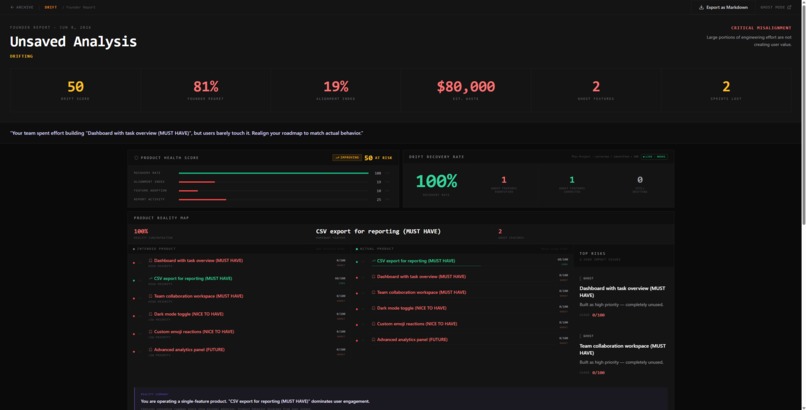
Task: Click green status dot for intended CSV export
Action: (134, 281)
